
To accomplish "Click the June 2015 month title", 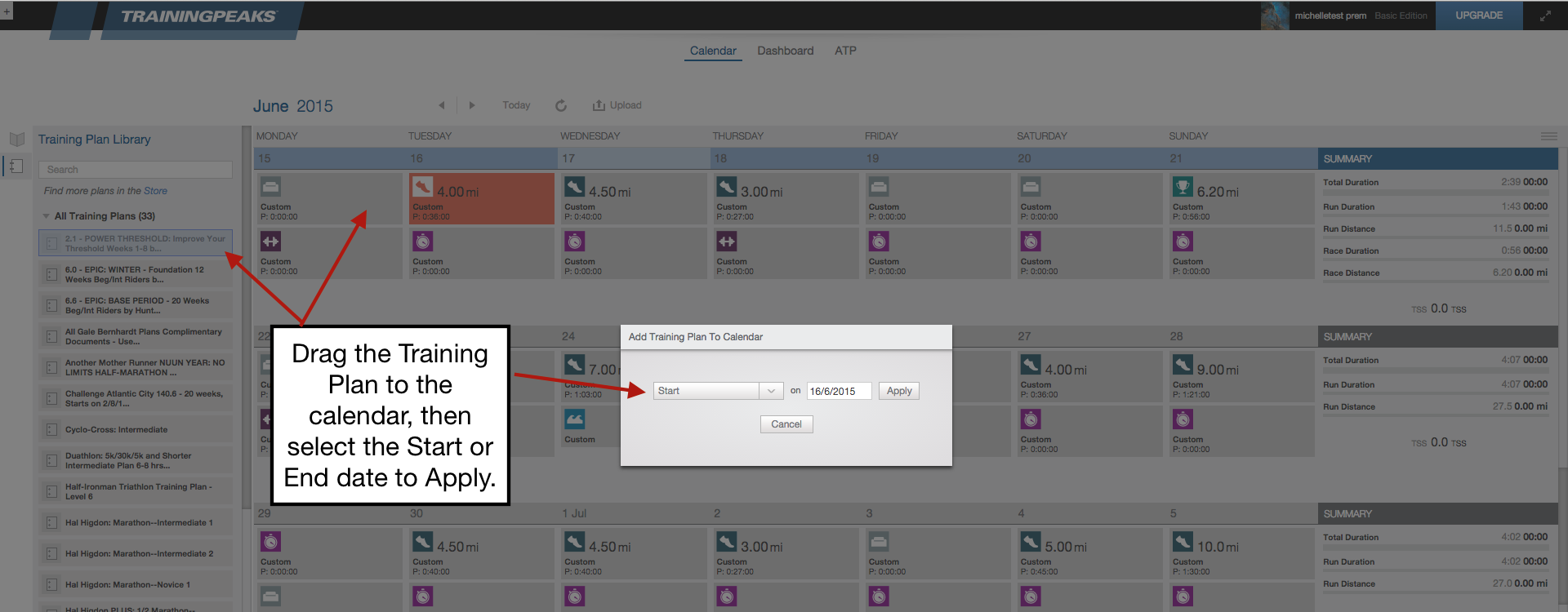I will pyautogui.click(x=292, y=106).
